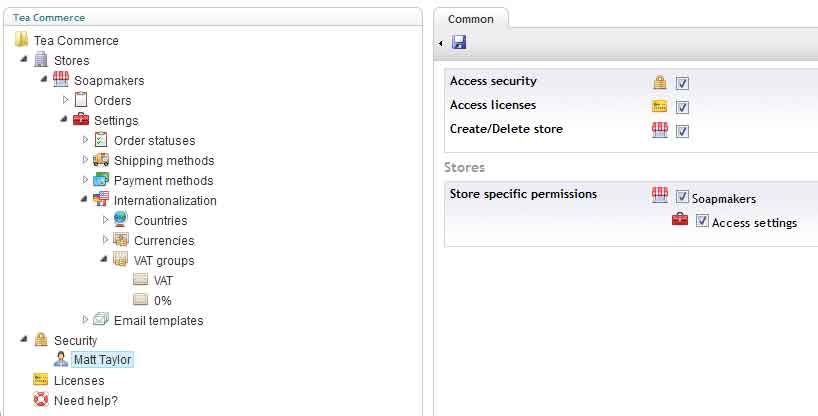Expand the Orders tree node
818x416 pixels.
coord(65,100)
